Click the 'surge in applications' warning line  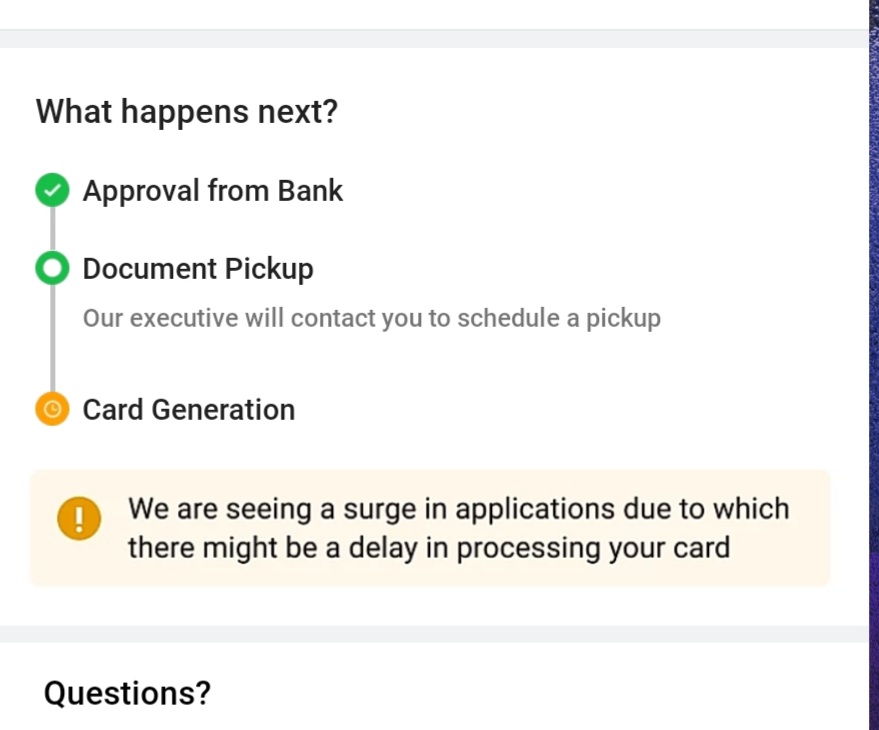coord(458,508)
